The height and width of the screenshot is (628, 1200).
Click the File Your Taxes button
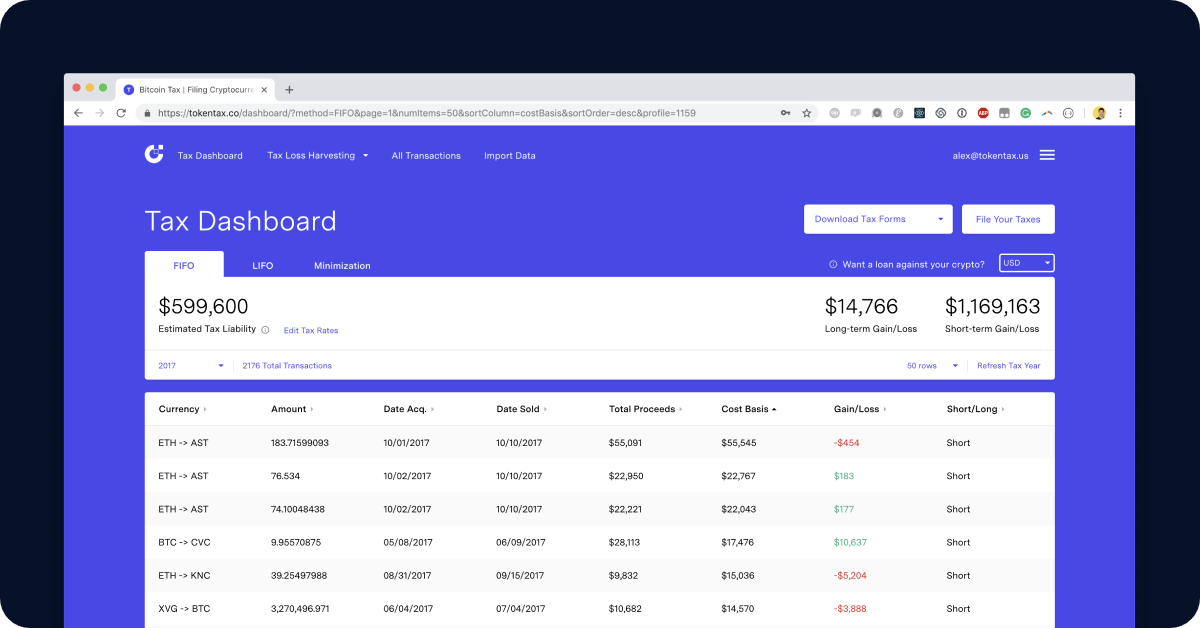pyautogui.click(x=1007, y=219)
